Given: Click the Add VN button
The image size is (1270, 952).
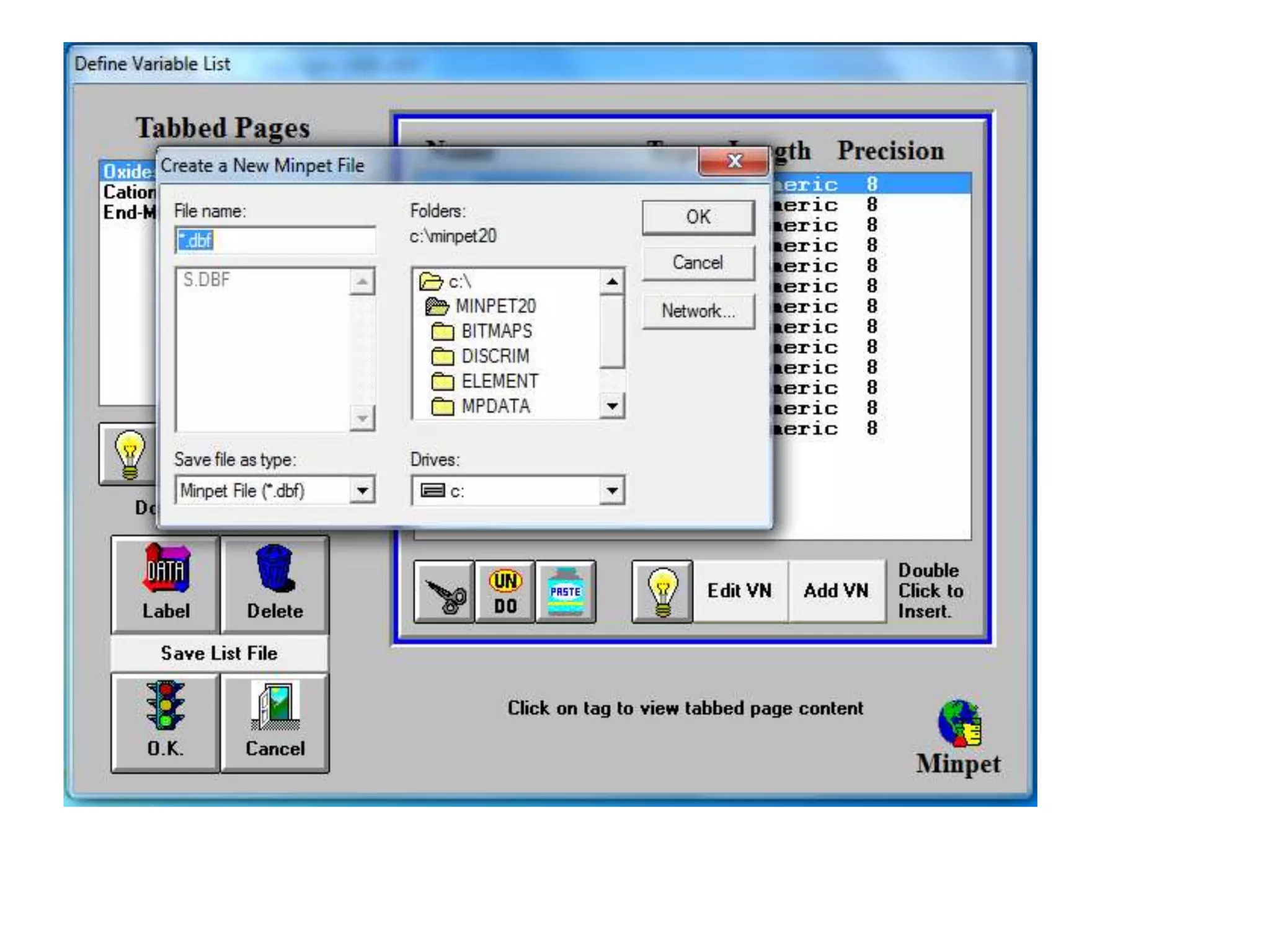Looking at the screenshot, I should (x=836, y=591).
